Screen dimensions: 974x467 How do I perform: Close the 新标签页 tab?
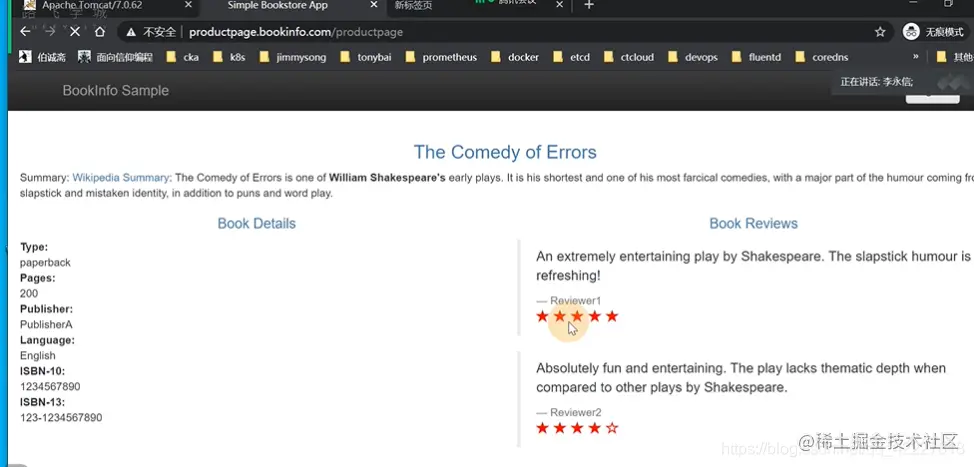pyautogui.click(x=559, y=5)
